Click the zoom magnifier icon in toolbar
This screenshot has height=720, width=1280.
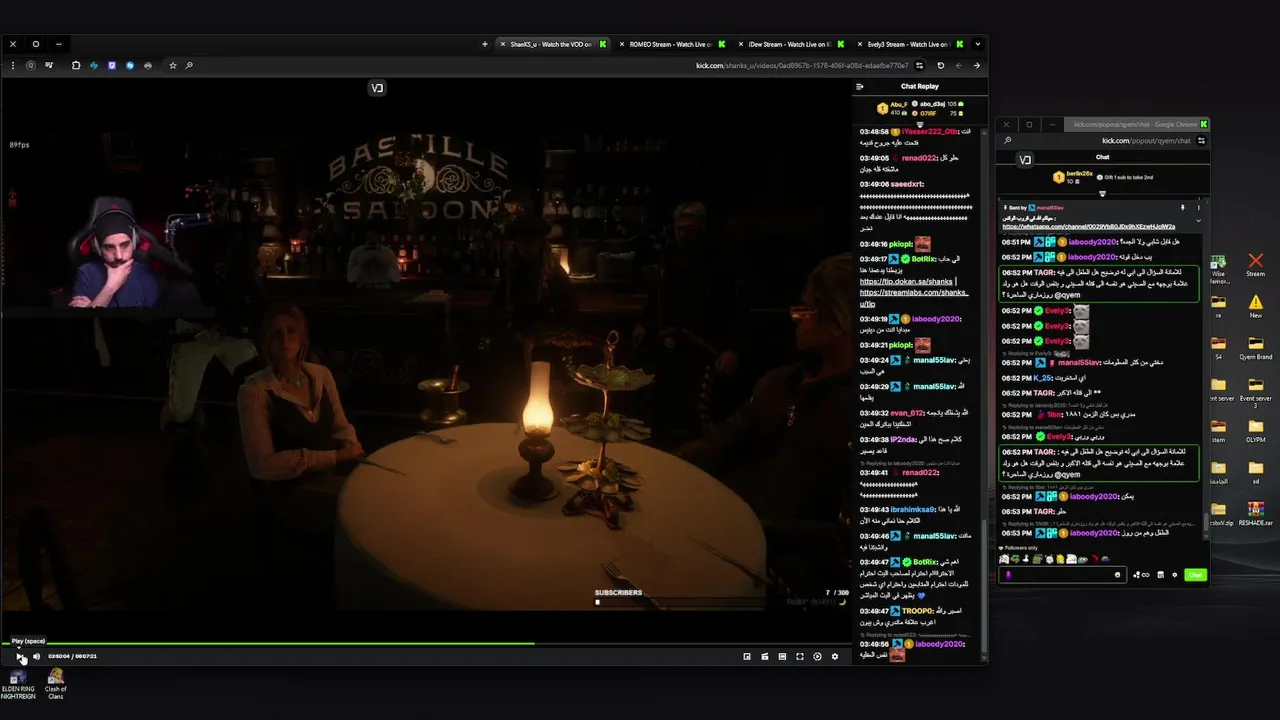(x=189, y=66)
